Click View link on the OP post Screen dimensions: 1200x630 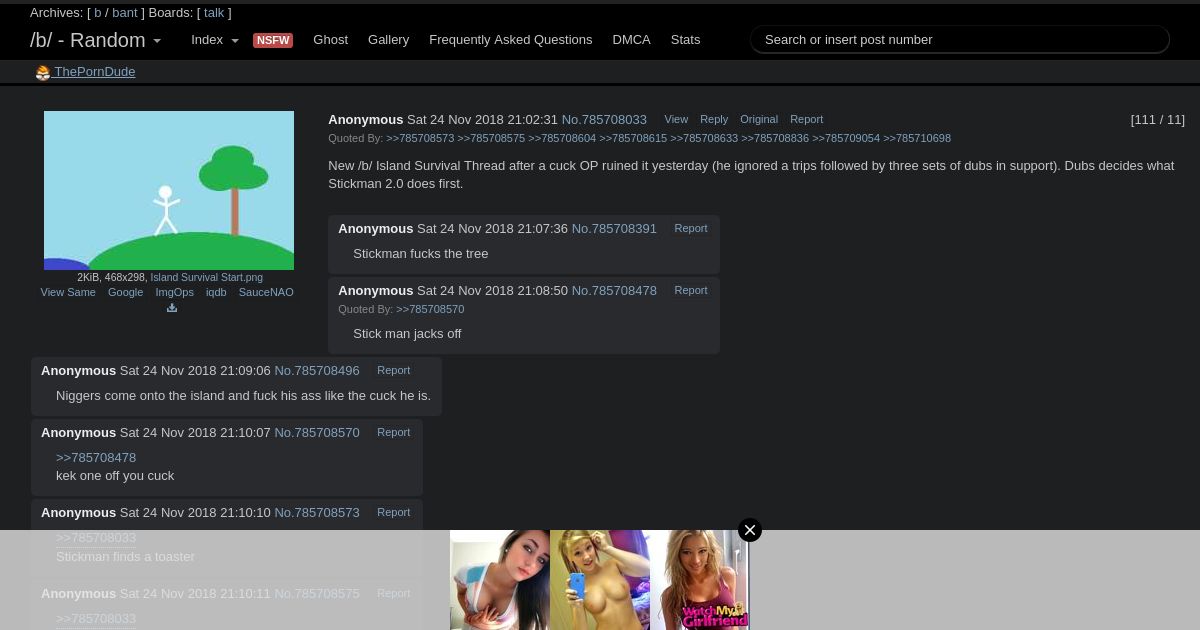point(676,120)
